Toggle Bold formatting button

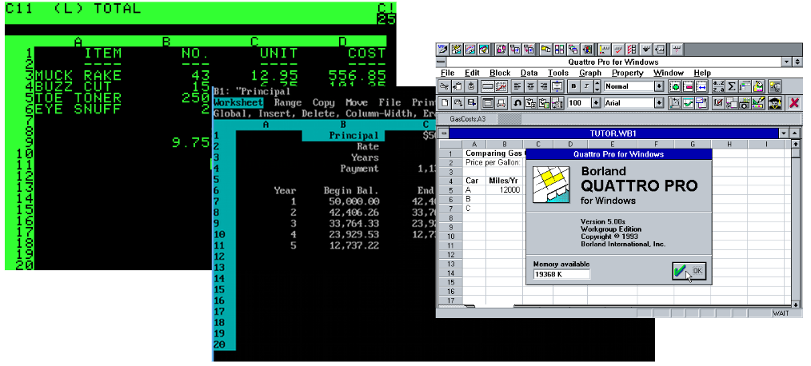coord(574,86)
